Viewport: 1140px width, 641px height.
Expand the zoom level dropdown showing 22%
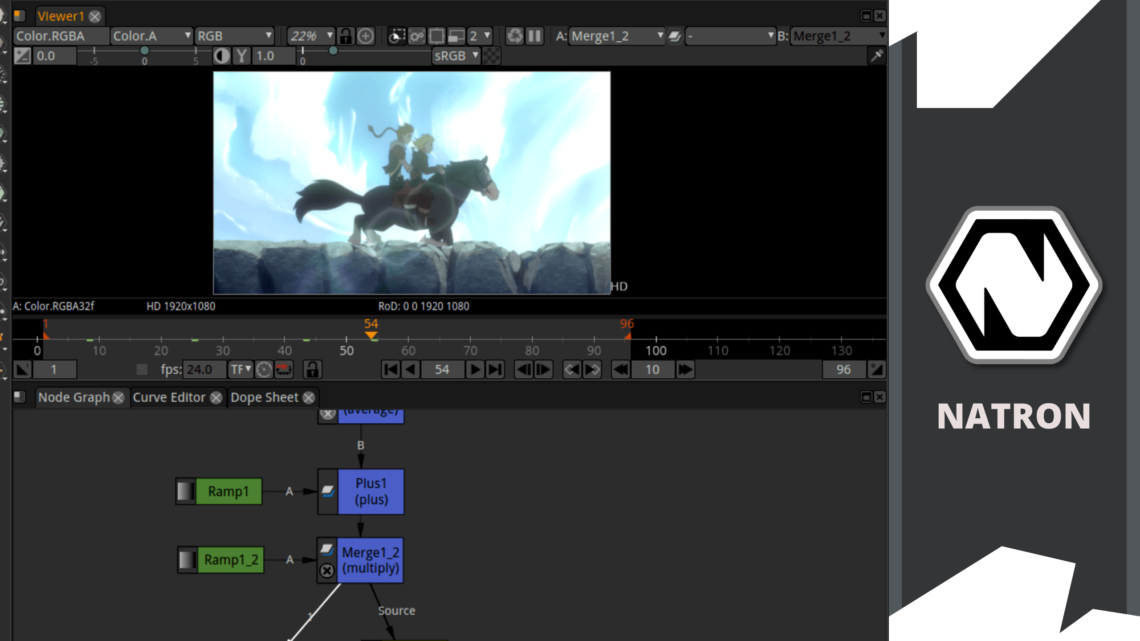tap(310, 35)
